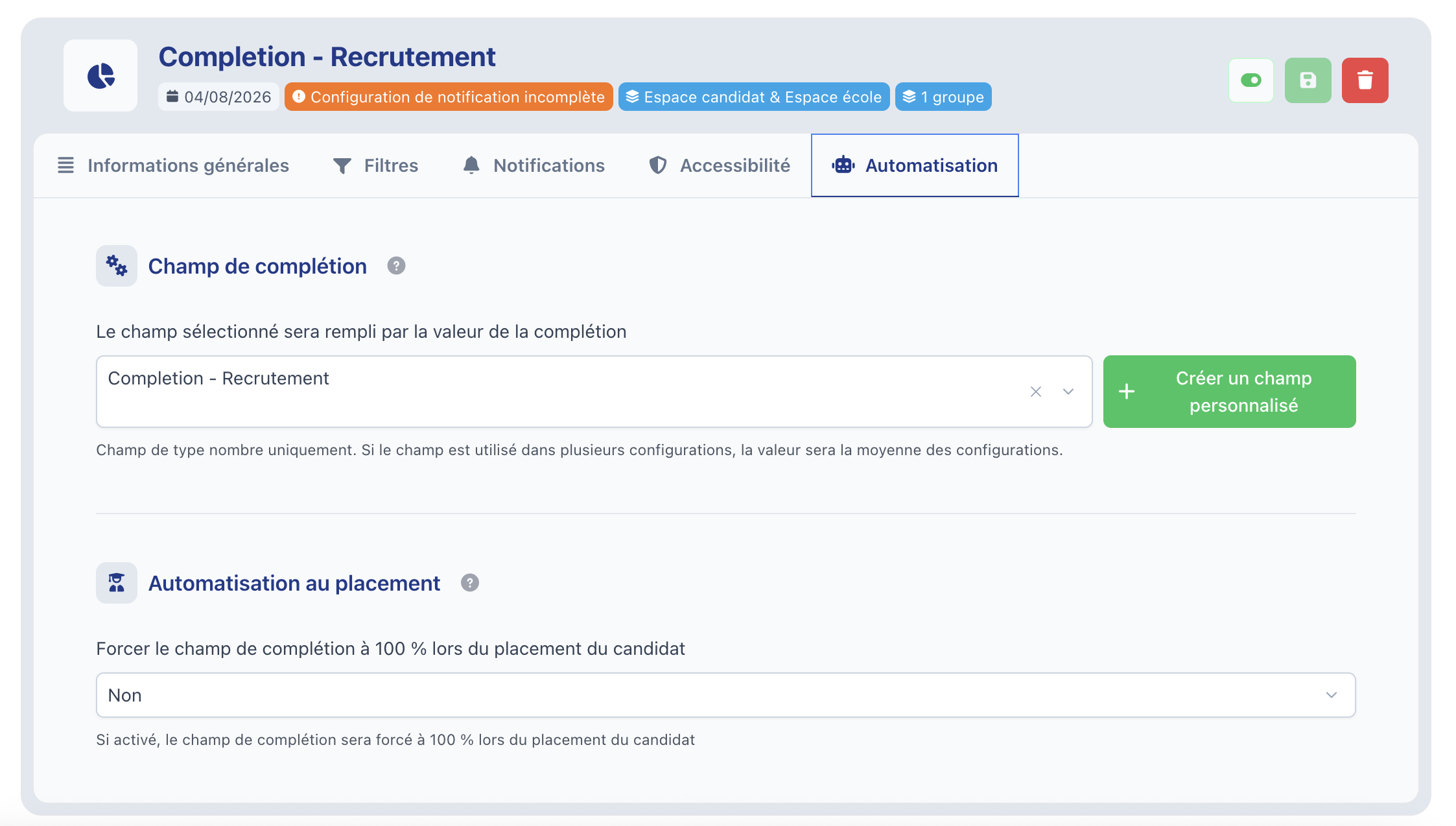Switch to Informations générales tab

pyautogui.click(x=173, y=165)
